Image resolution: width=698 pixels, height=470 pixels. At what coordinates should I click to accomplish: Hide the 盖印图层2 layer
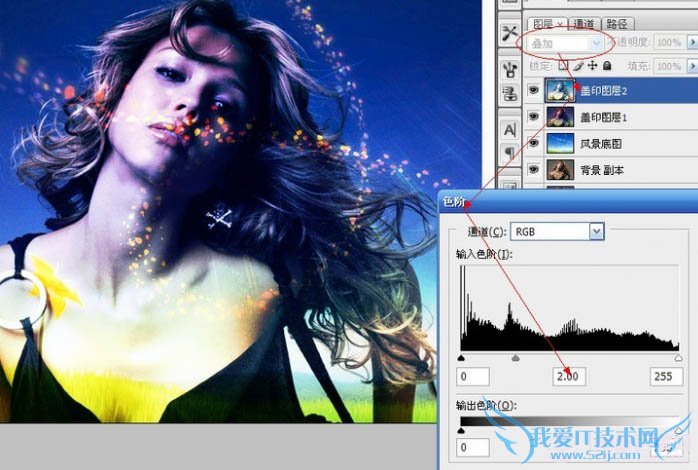coord(533,90)
